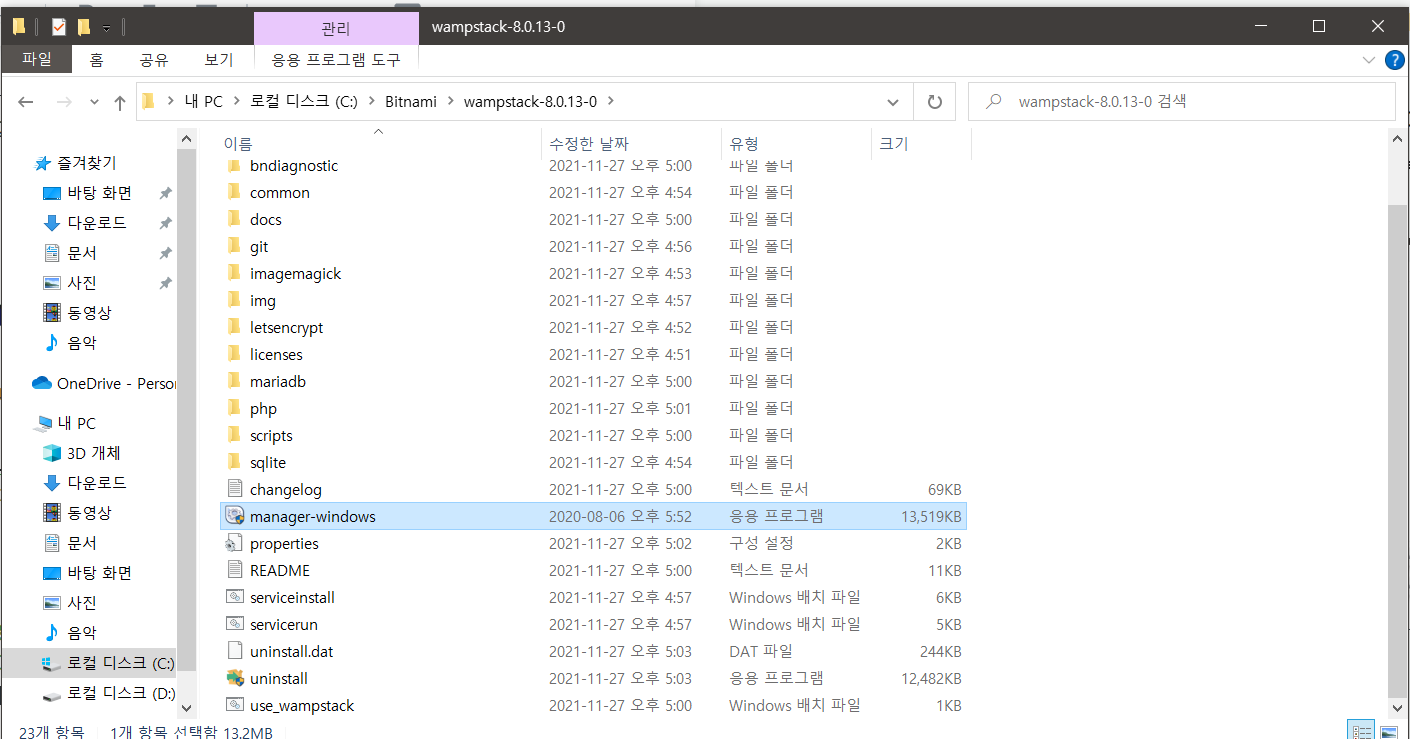Image resolution: width=1410 pixels, height=739 pixels.
Task: Sort by 수정한 날짜 column header
Action: (x=589, y=144)
